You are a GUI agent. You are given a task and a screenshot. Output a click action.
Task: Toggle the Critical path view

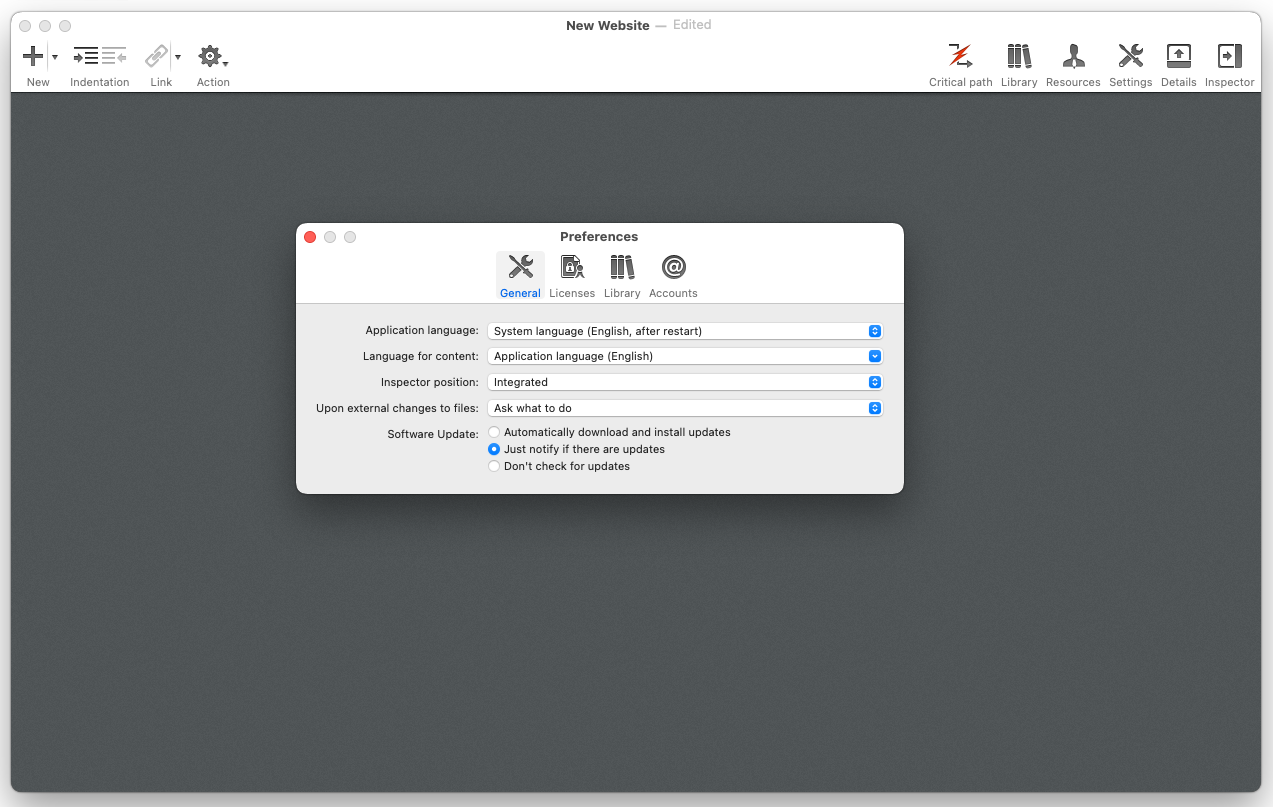tap(960, 57)
